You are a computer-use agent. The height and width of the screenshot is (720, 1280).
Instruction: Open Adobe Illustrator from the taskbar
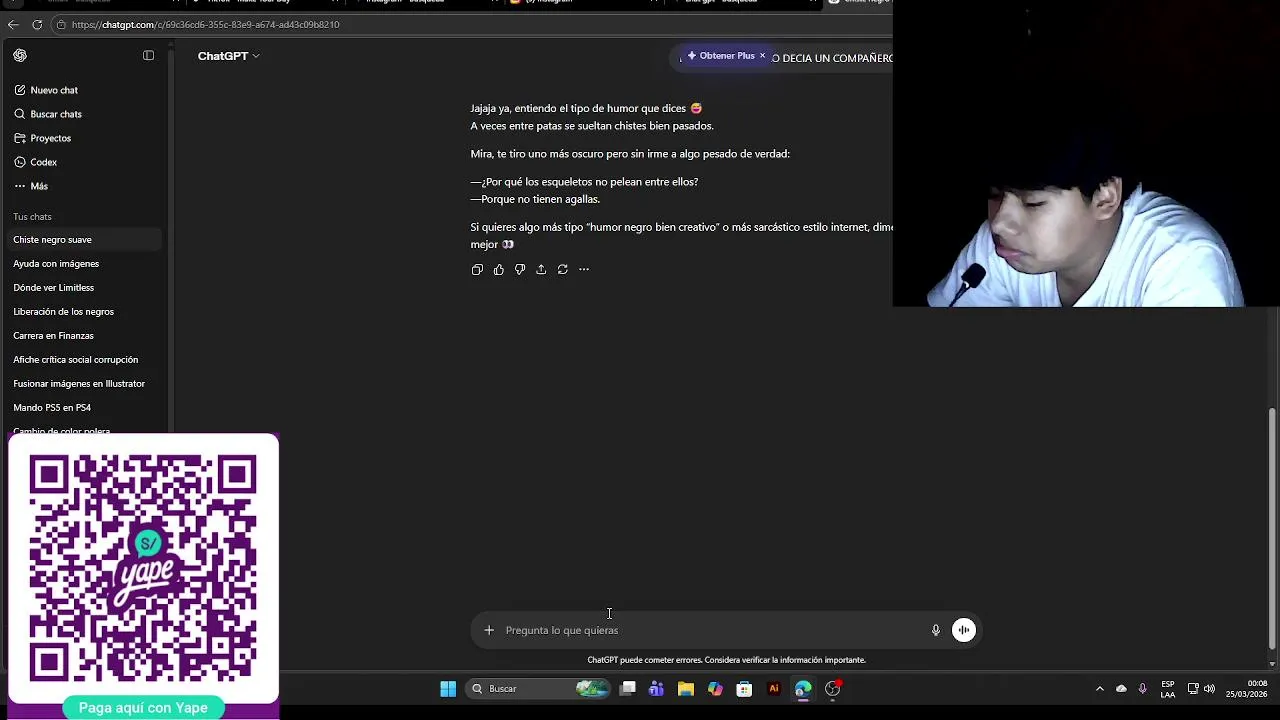point(773,689)
